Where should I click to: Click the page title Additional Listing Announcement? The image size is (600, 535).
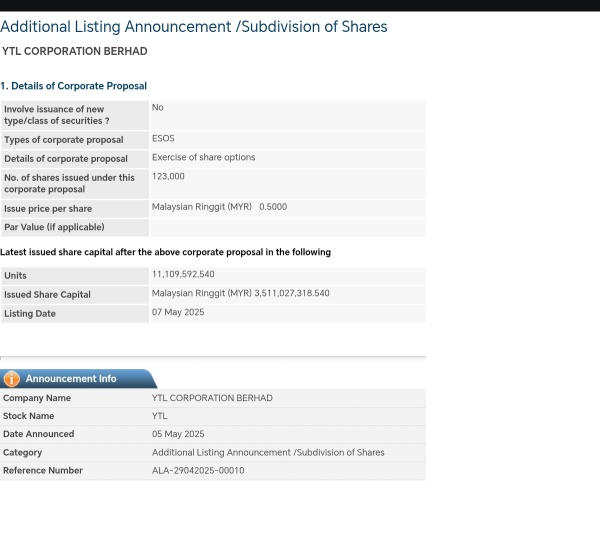(x=194, y=27)
